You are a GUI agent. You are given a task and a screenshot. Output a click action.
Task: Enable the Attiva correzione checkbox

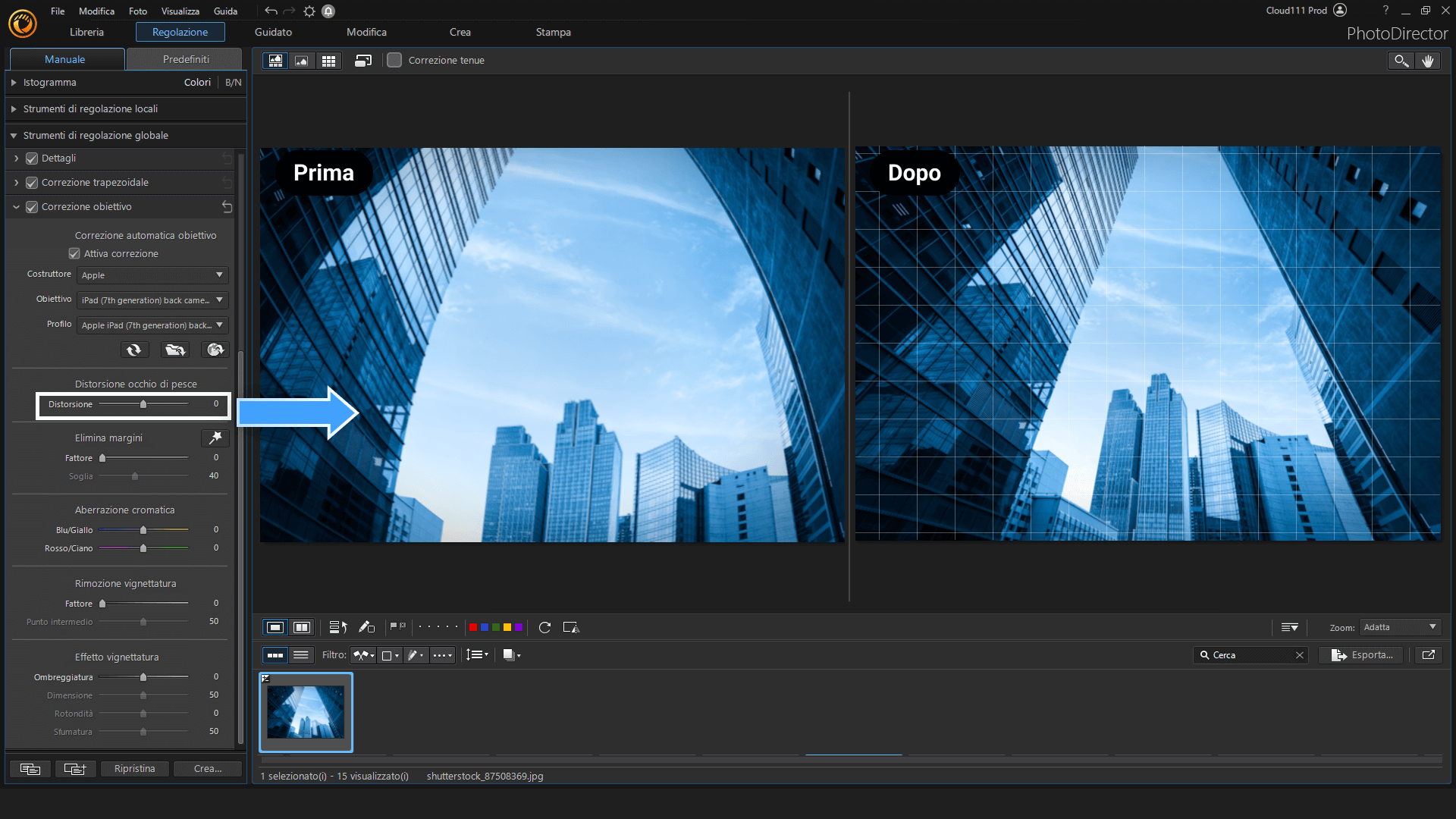click(74, 253)
